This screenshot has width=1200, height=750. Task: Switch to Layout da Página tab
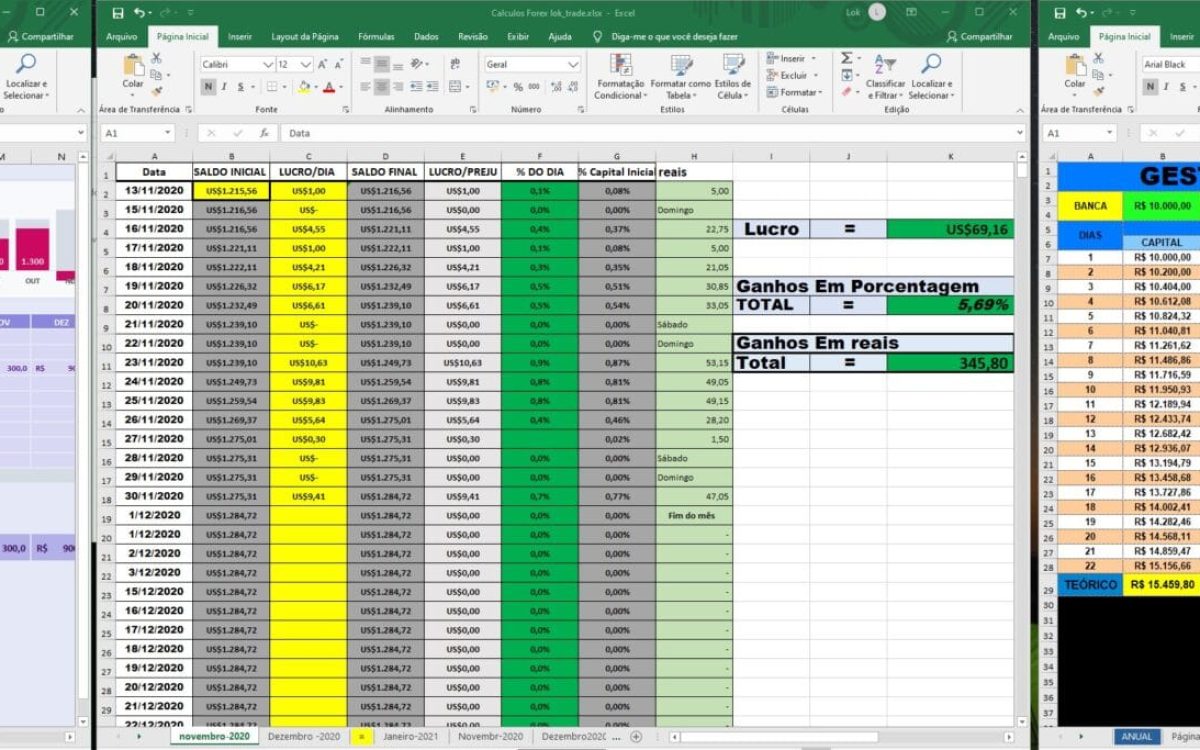[x=305, y=36]
